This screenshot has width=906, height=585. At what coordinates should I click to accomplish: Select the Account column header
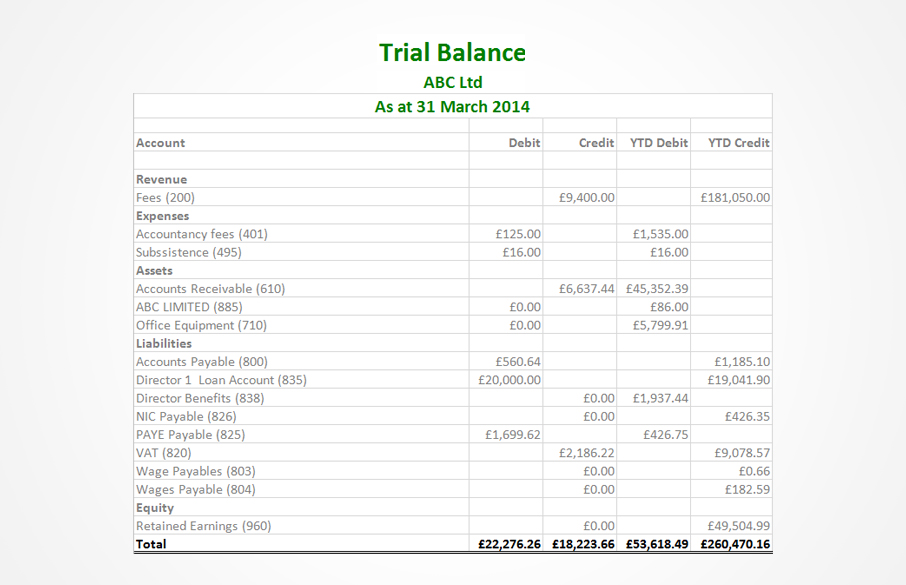pyautogui.click(x=161, y=143)
